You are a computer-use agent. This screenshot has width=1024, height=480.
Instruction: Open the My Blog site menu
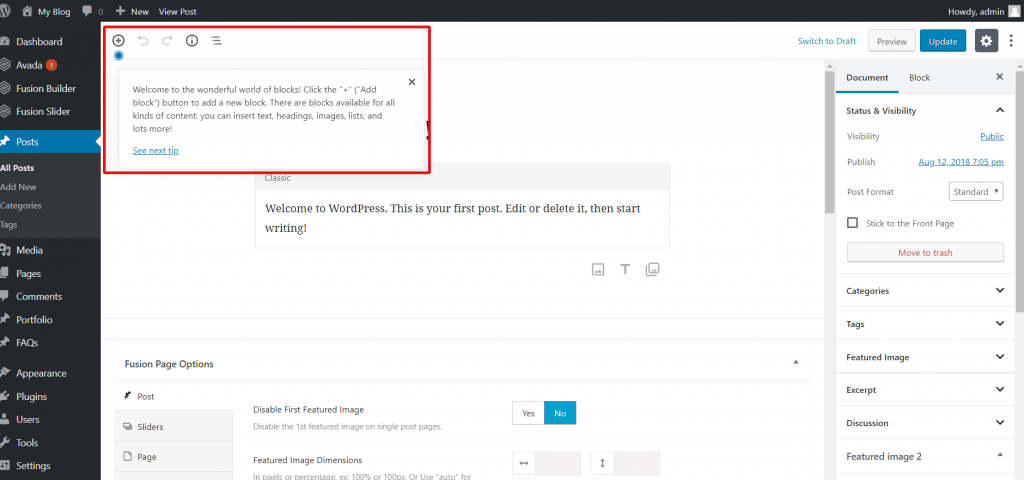tap(46, 11)
